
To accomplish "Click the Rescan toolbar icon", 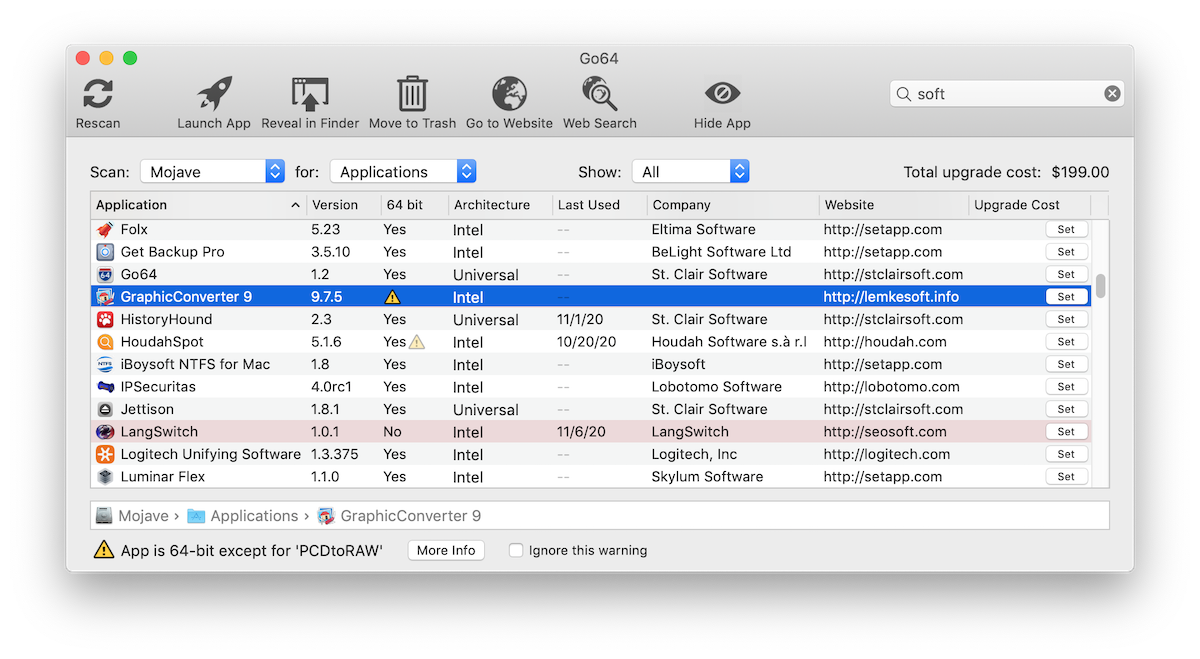I will point(98,95).
